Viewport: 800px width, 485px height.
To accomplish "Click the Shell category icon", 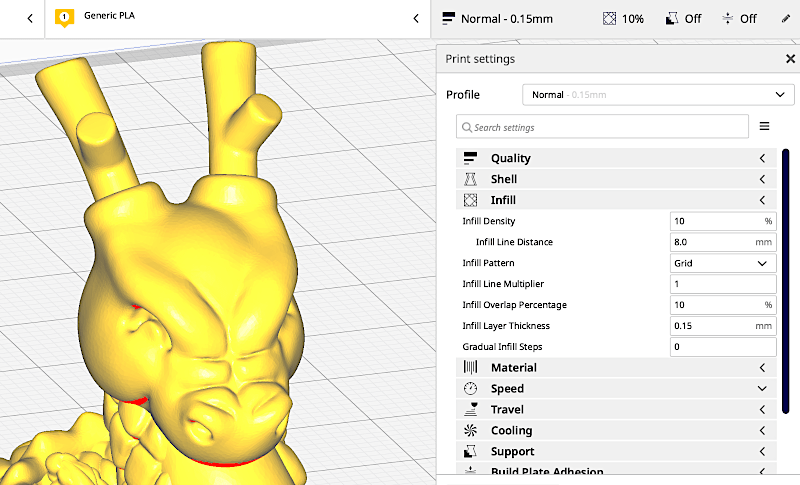I will (x=470, y=179).
